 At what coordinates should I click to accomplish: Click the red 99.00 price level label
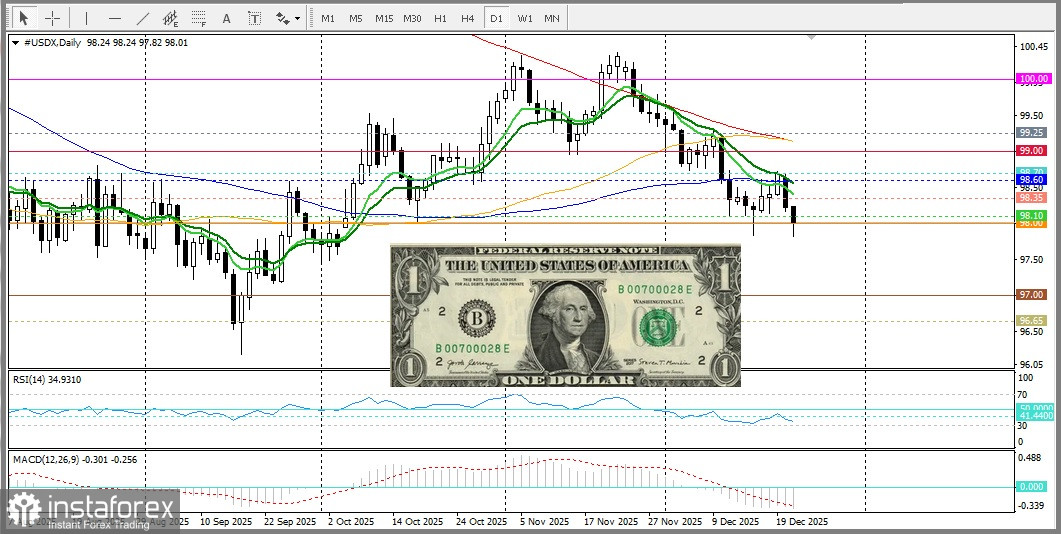coord(1033,150)
